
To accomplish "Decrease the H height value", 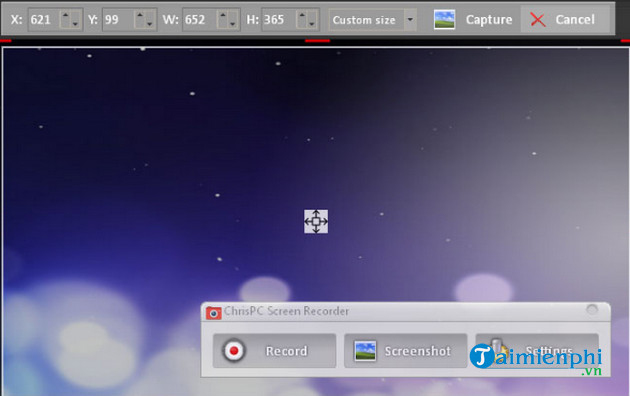I will (311, 24).
